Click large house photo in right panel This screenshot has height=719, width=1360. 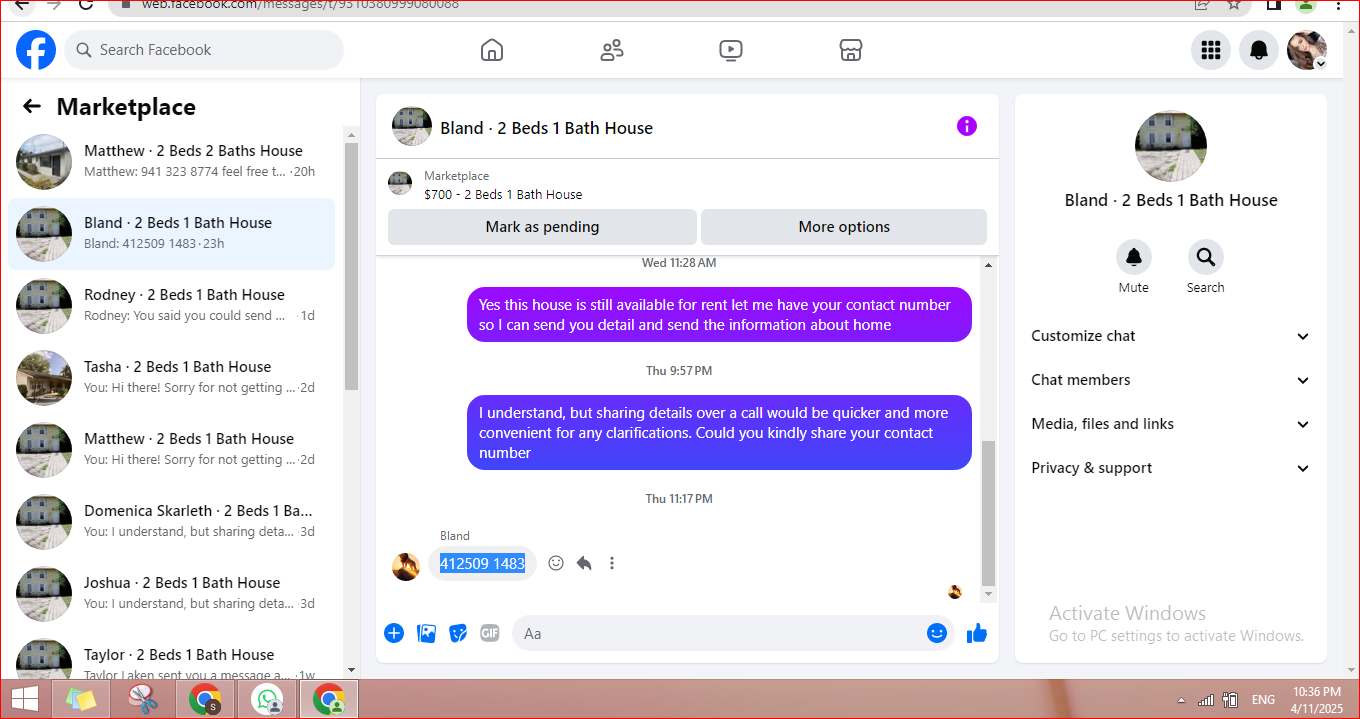click(1171, 146)
